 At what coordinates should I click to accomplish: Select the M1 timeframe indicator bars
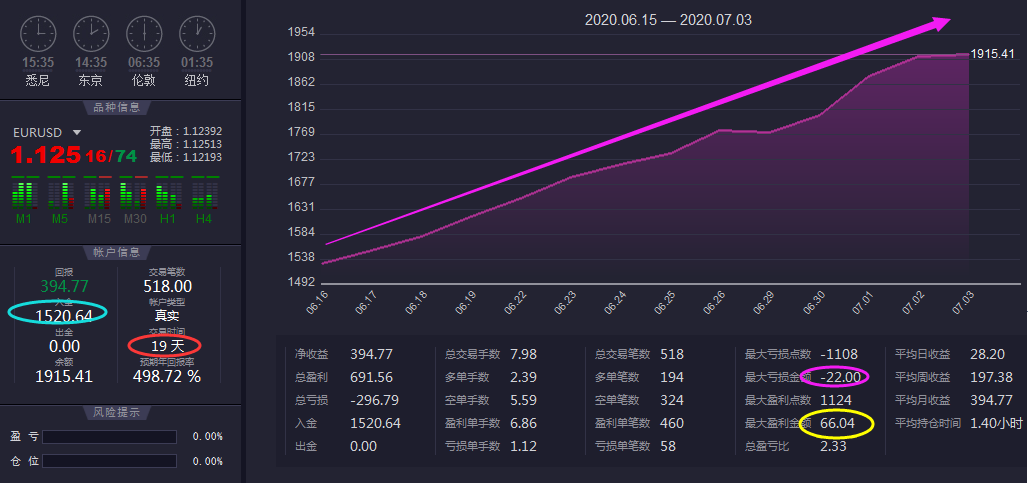(x=24, y=193)
